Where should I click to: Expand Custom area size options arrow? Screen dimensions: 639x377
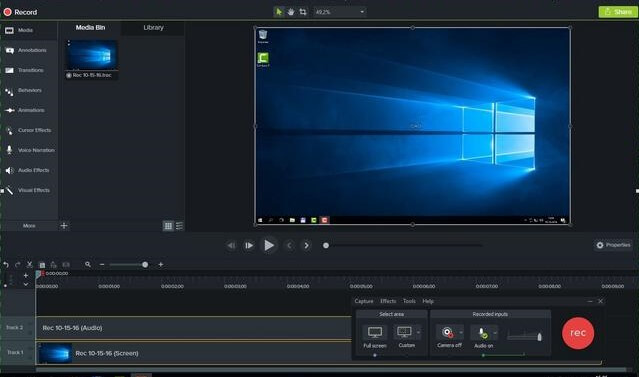tap(419, 332)
